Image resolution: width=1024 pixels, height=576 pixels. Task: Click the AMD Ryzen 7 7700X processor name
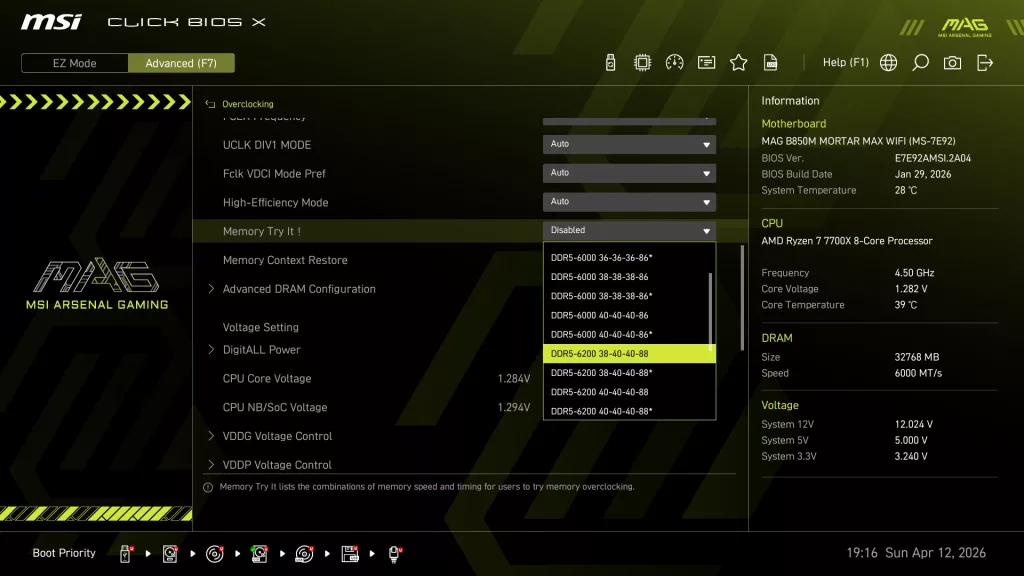[x=846, y=241]
